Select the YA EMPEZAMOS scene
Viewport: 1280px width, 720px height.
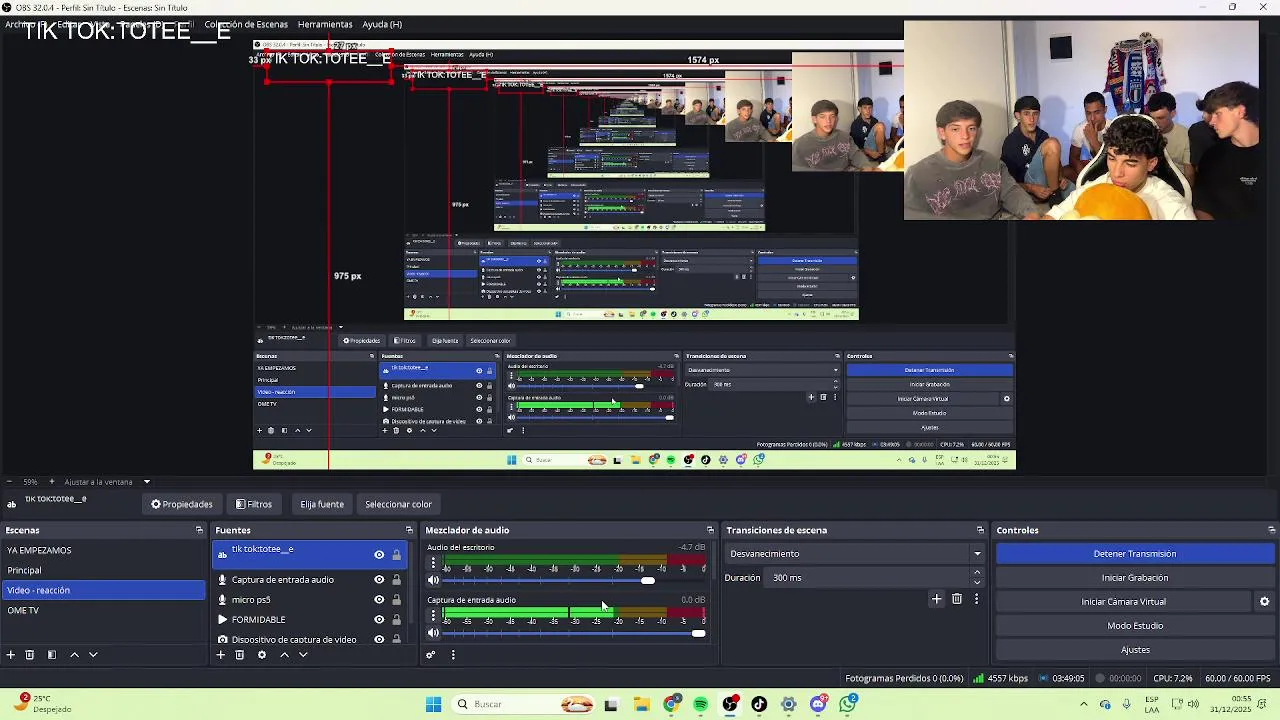(103, 551)
